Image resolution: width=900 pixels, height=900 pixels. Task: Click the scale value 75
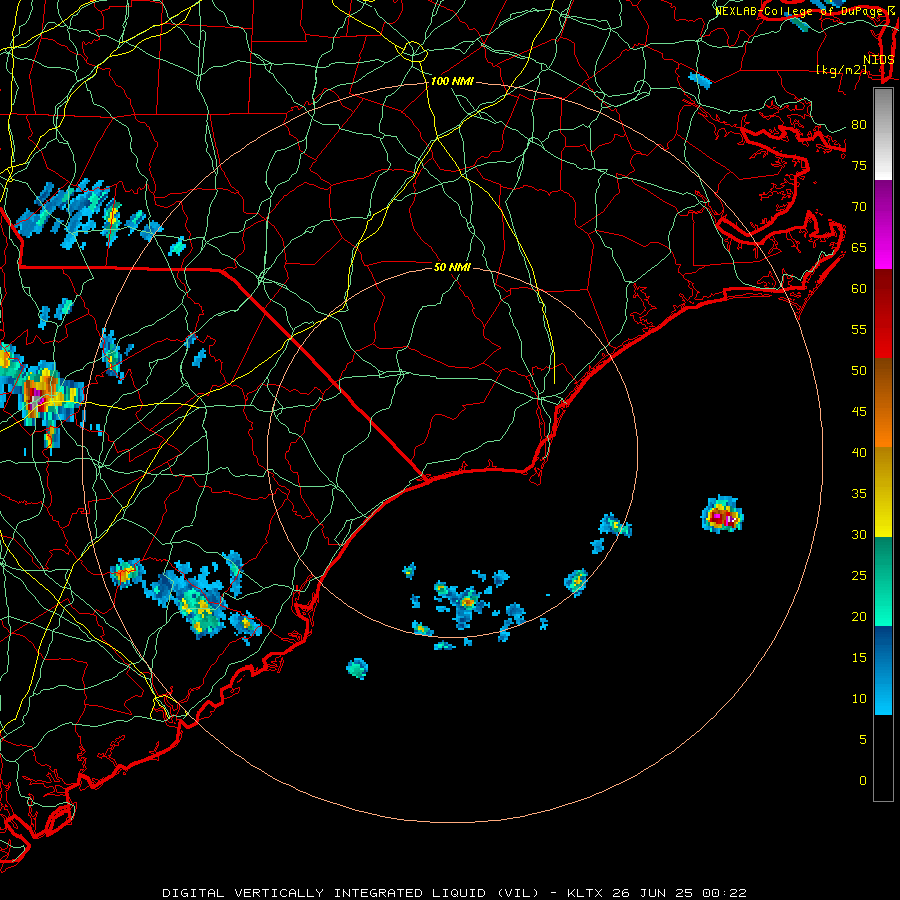[859, 165]
